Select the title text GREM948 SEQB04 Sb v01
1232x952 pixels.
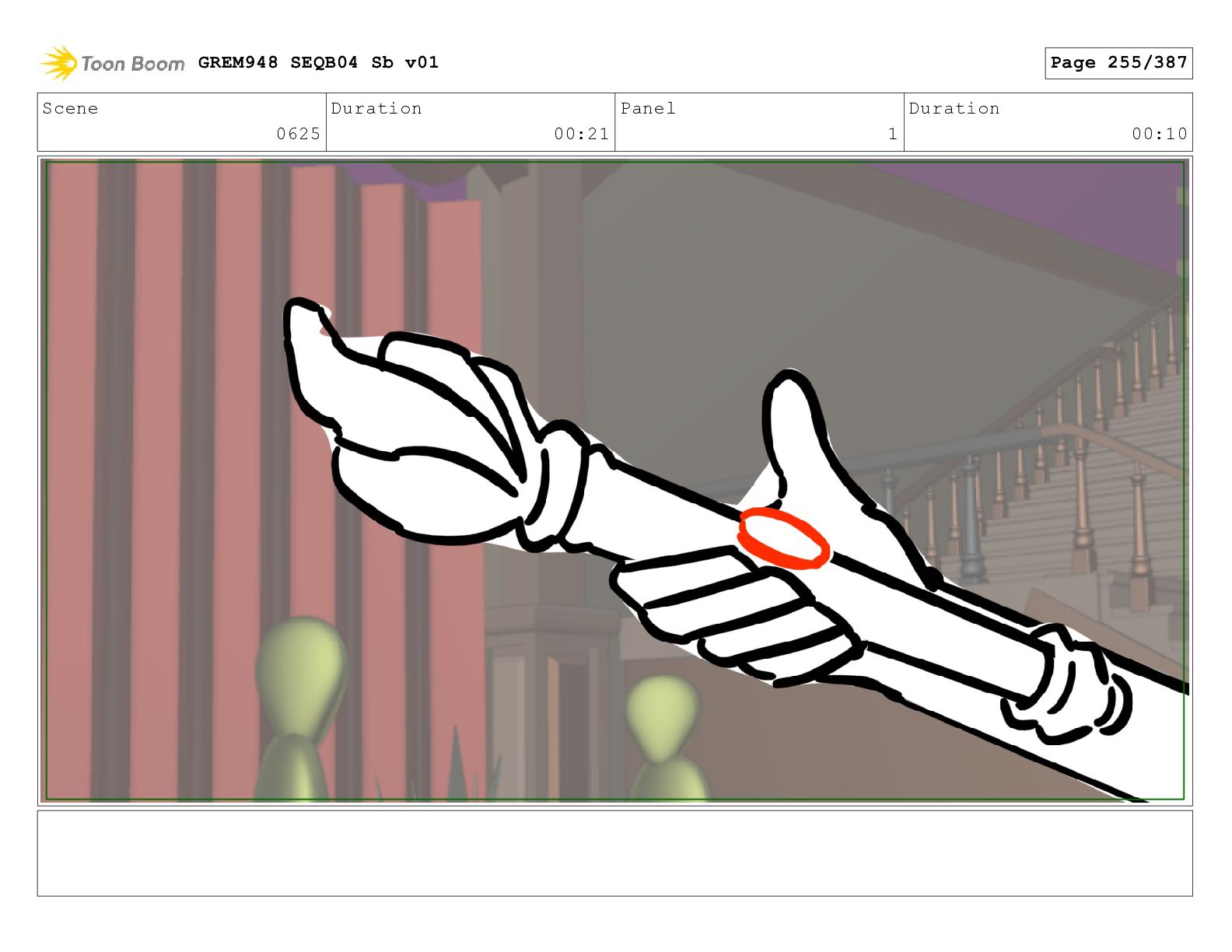pos(318,62)
